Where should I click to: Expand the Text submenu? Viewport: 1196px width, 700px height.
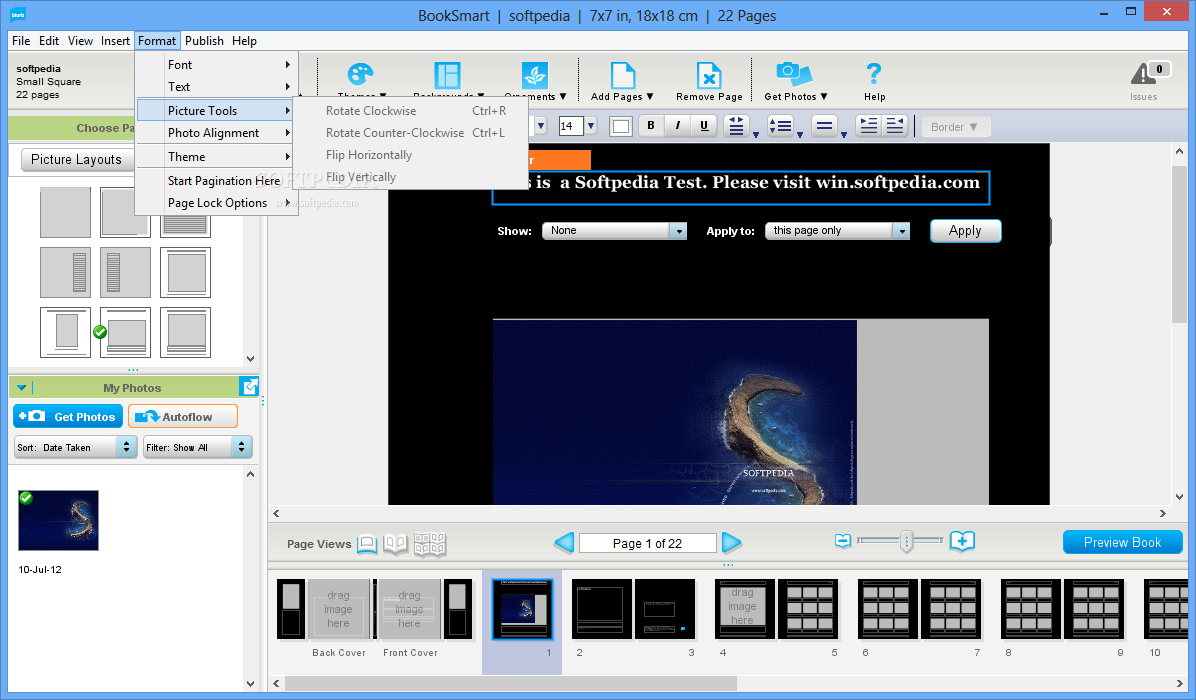click(217, 87)
